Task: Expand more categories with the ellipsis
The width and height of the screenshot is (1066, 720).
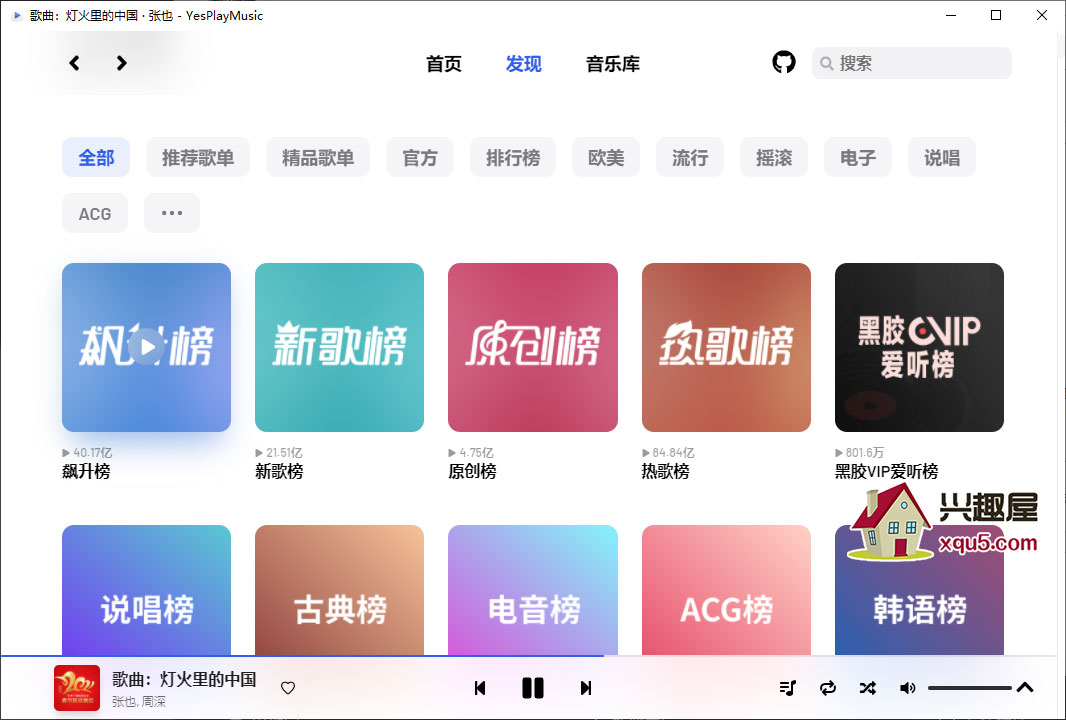Action: click(x=171, y=213)
